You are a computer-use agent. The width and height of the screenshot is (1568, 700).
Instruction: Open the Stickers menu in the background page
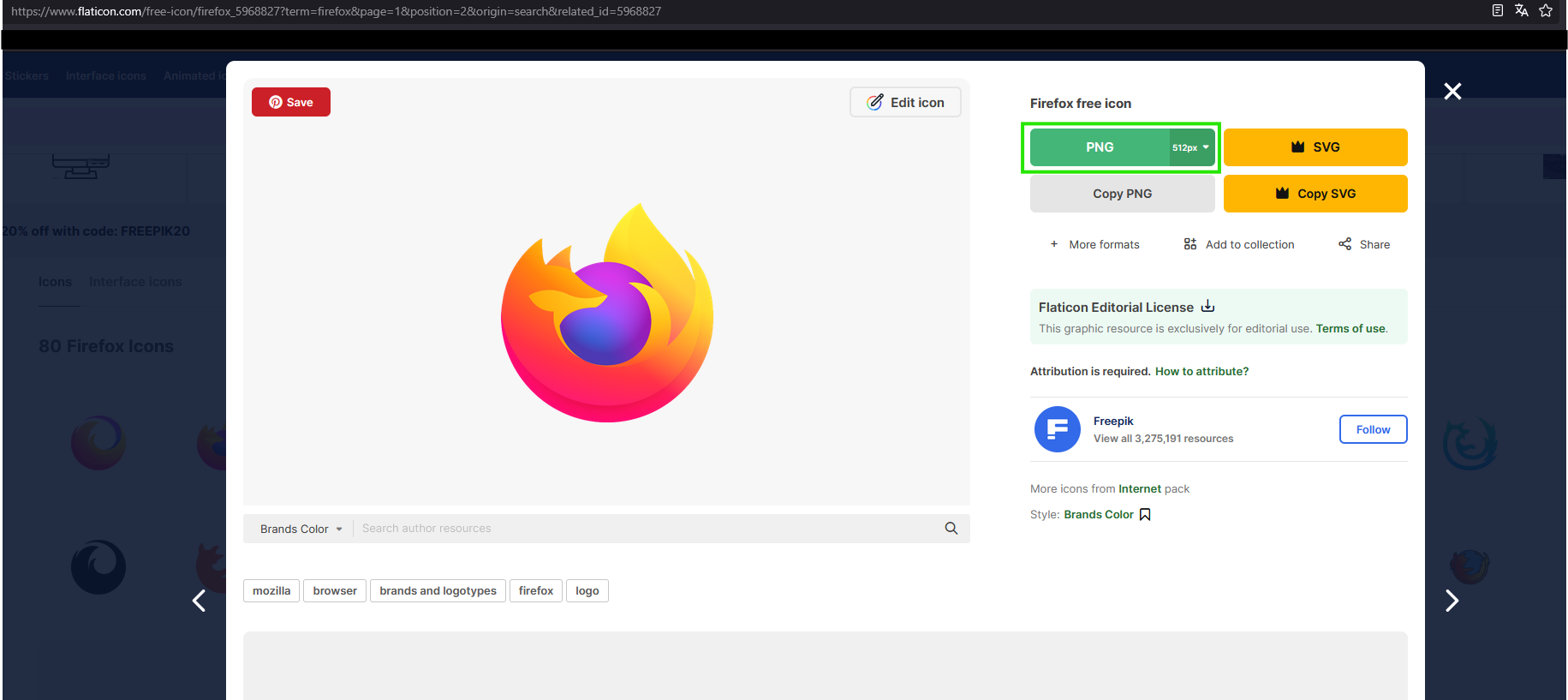click(27, 75)
